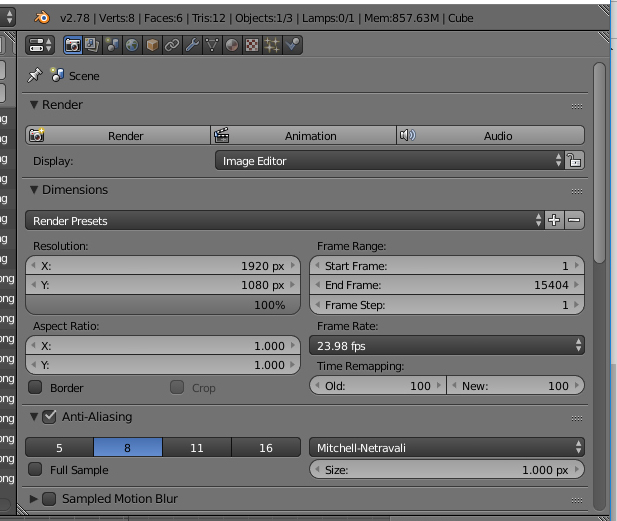The image size is (617, 521).
Task: Click the properties editor header selector icon
Action: tap(40, 45)
